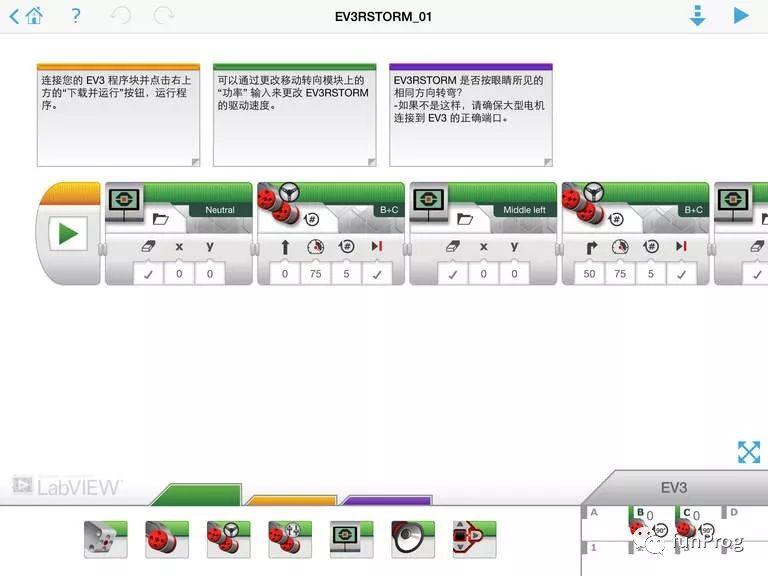Edit x value on Middle left Display block
Screen dimensions: 768x576
click(483, 274)
